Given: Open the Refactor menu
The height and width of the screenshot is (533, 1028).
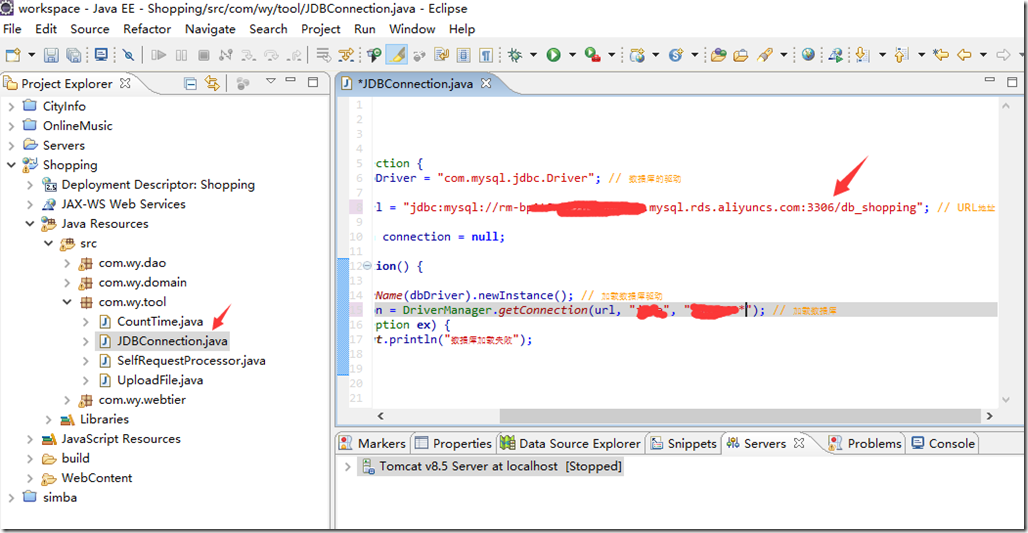Looking at the screenshot, I should coord(147,29).
